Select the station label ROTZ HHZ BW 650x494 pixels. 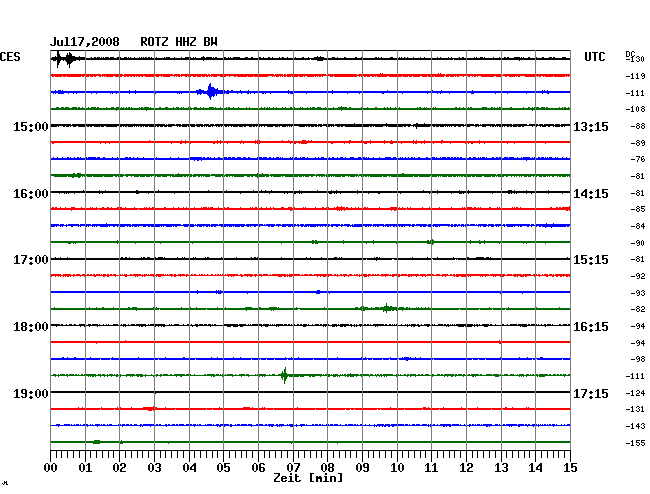(179, 42)
